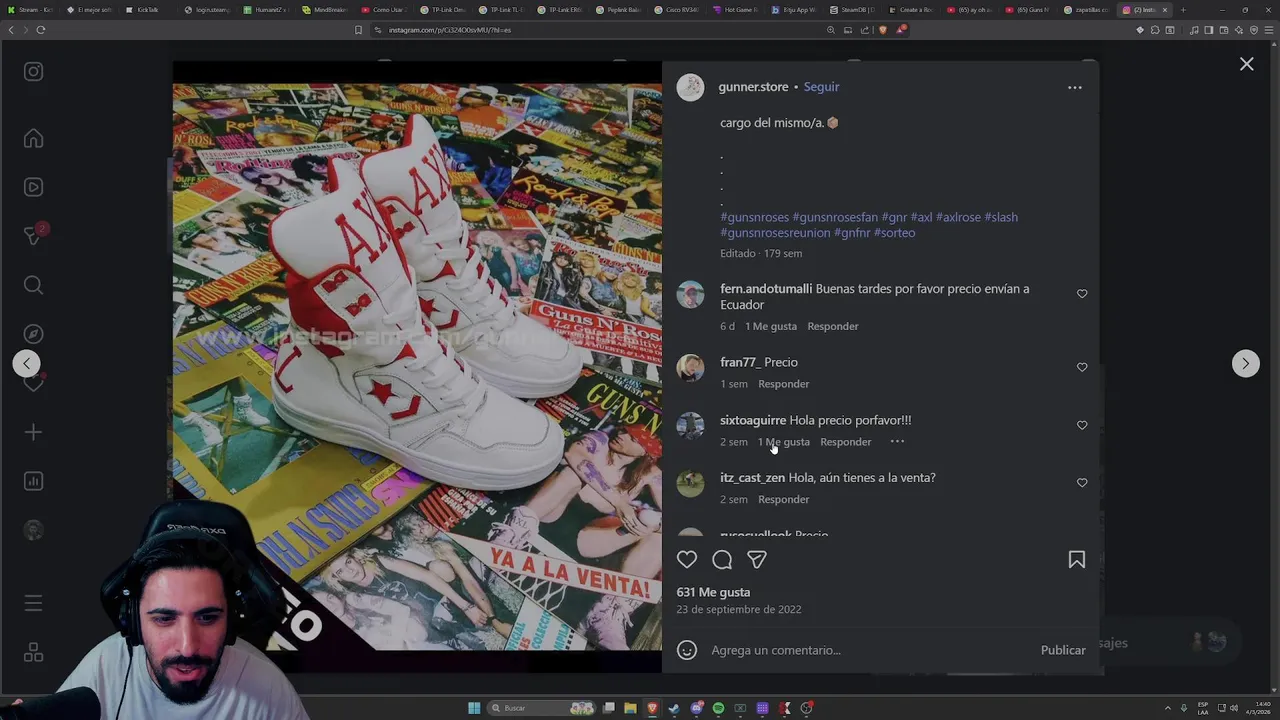Open the profile avatar in sidebar
The image size is (1280, 720).
tap(33, 530)
